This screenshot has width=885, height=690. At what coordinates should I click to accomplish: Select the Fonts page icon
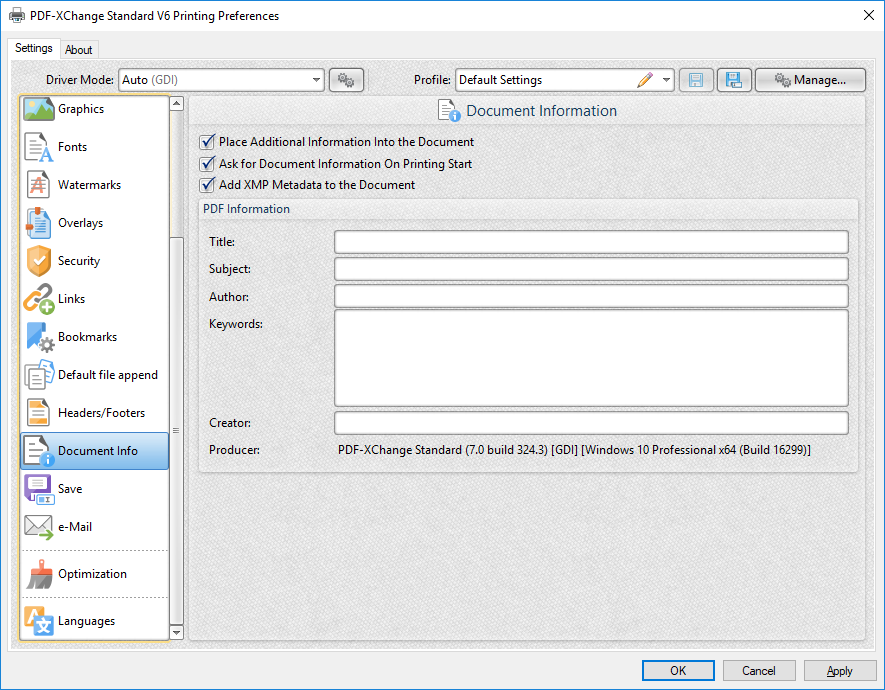[38, 147]
